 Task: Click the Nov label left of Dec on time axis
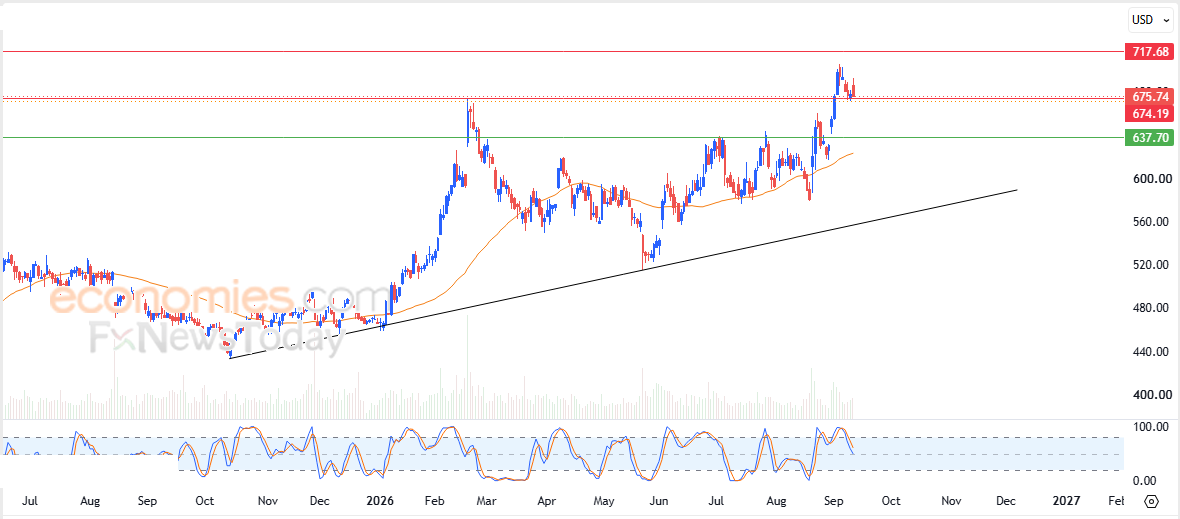pos(268,501)
